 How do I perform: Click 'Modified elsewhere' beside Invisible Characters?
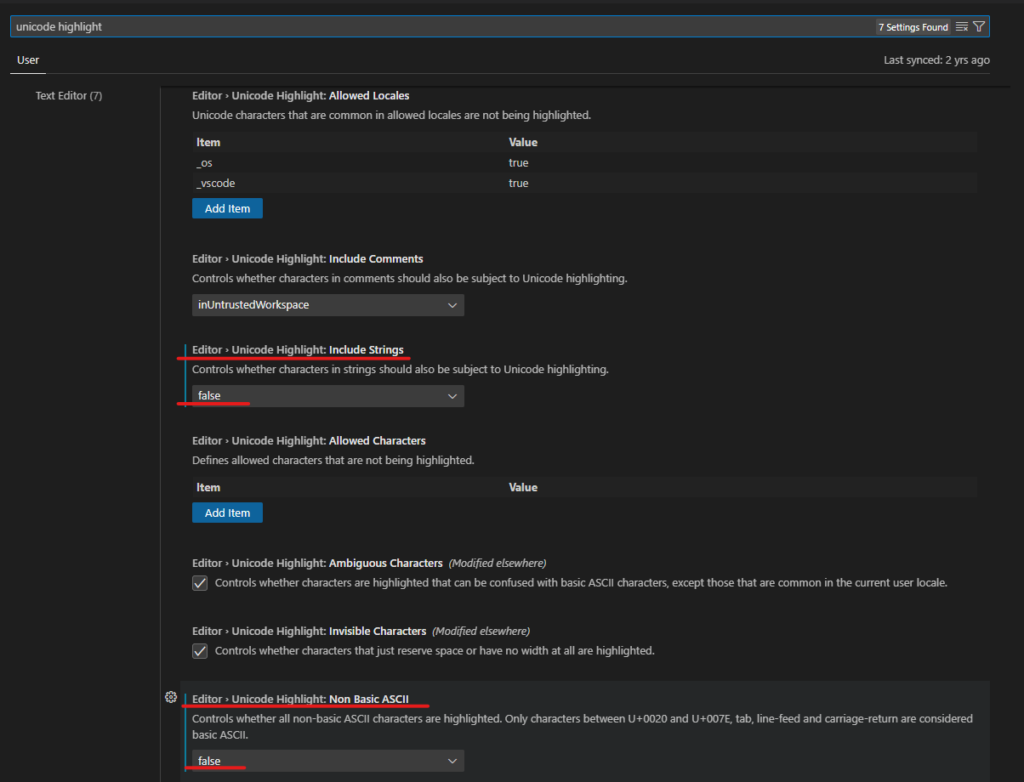point(481,631)
